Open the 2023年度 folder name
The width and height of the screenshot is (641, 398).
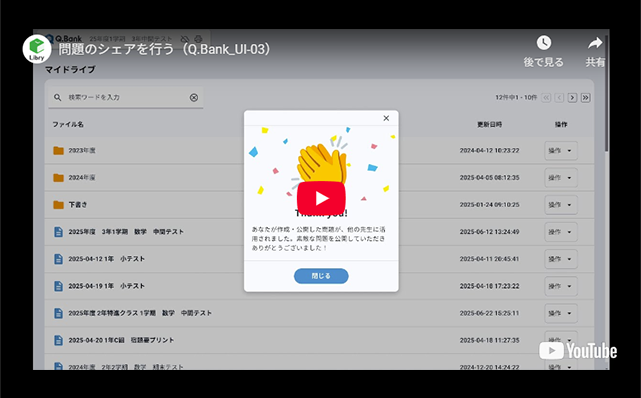point(82,150)
